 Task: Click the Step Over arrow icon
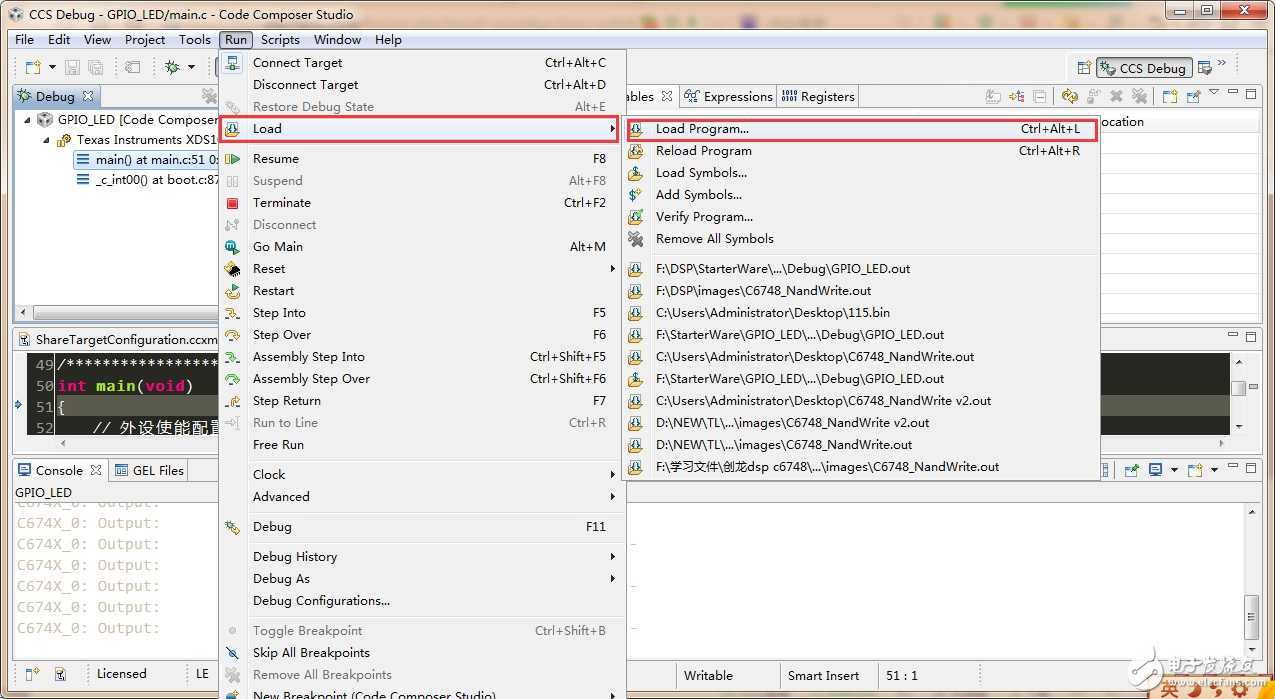coord(233,335)
